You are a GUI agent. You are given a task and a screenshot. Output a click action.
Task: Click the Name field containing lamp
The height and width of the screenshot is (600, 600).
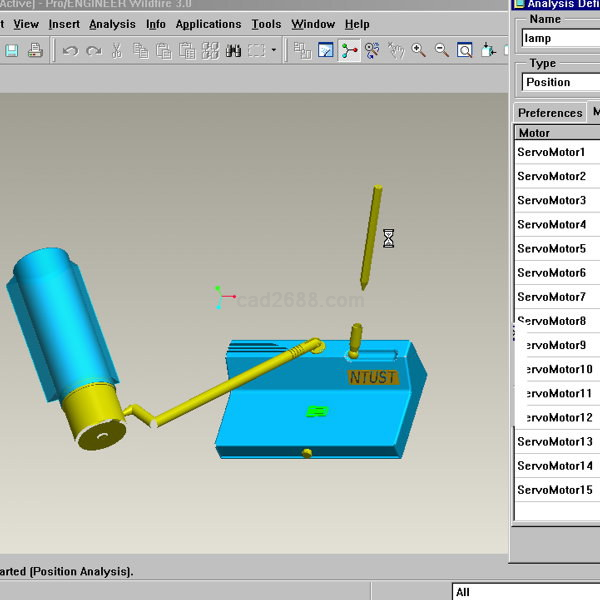coord(560,38)
